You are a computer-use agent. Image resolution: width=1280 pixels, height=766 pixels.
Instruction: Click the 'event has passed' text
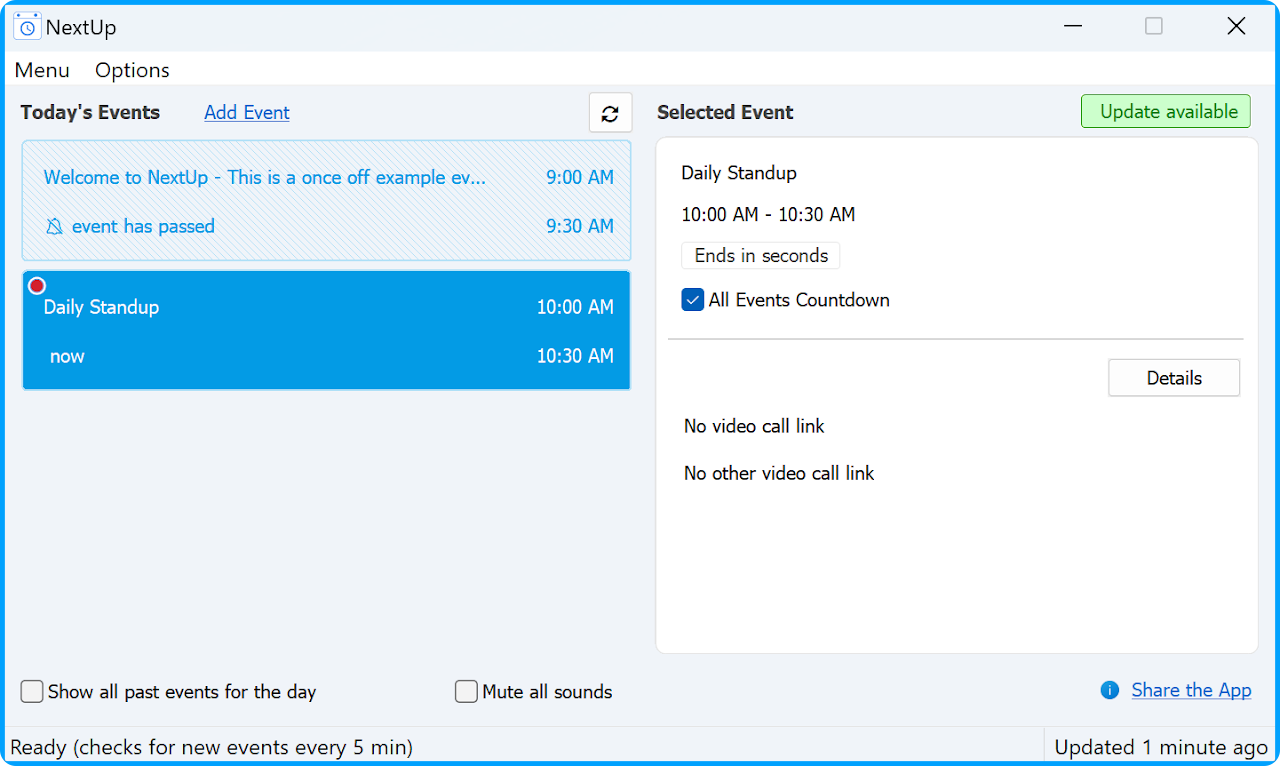143,227
